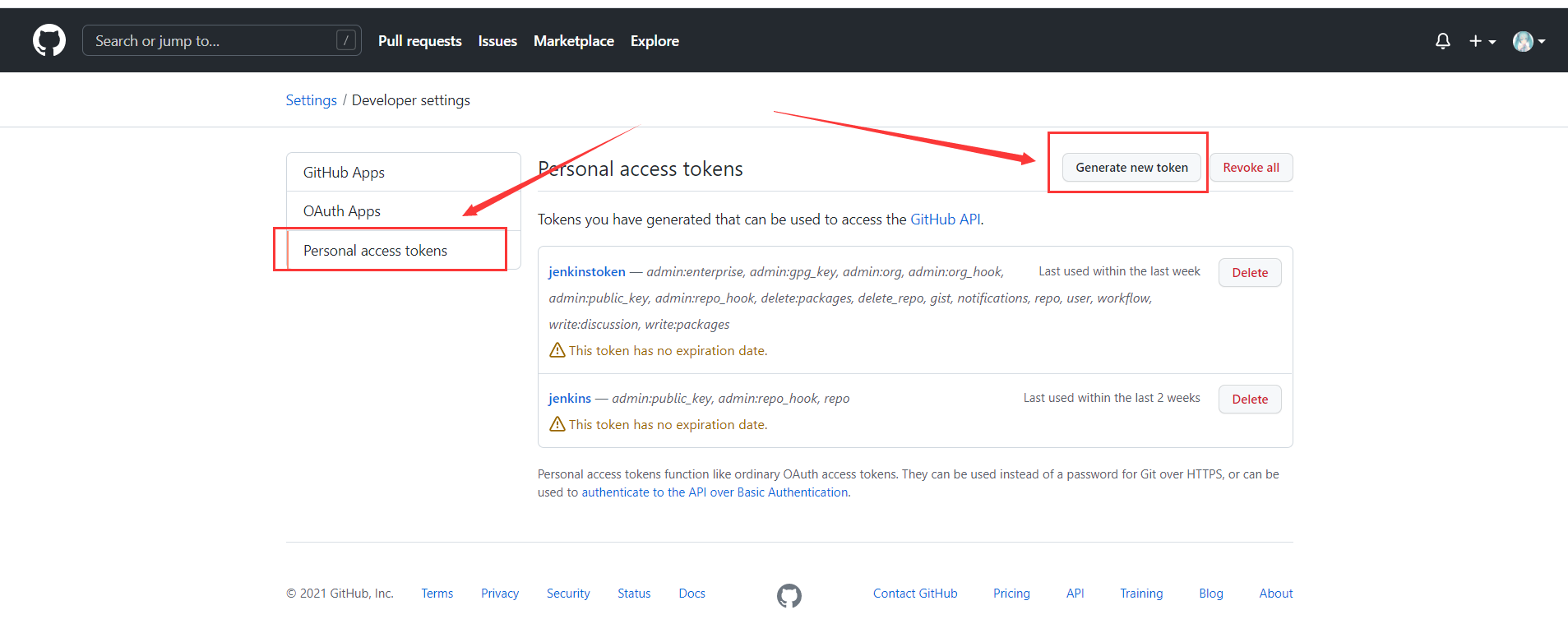Open Terms in the footer
Image resolution: width=1568 pixels, height=633 pixels.
437,594
